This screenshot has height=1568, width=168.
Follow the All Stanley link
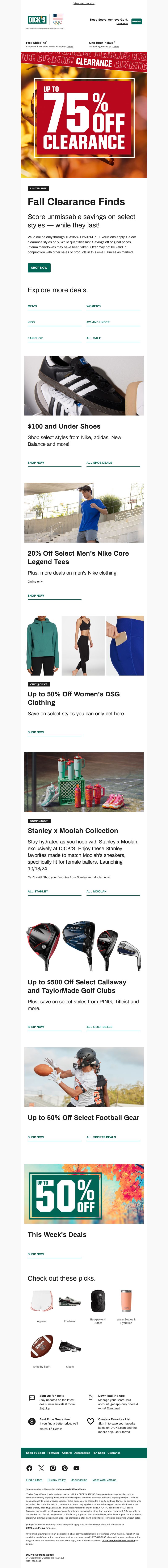point(38,891)
